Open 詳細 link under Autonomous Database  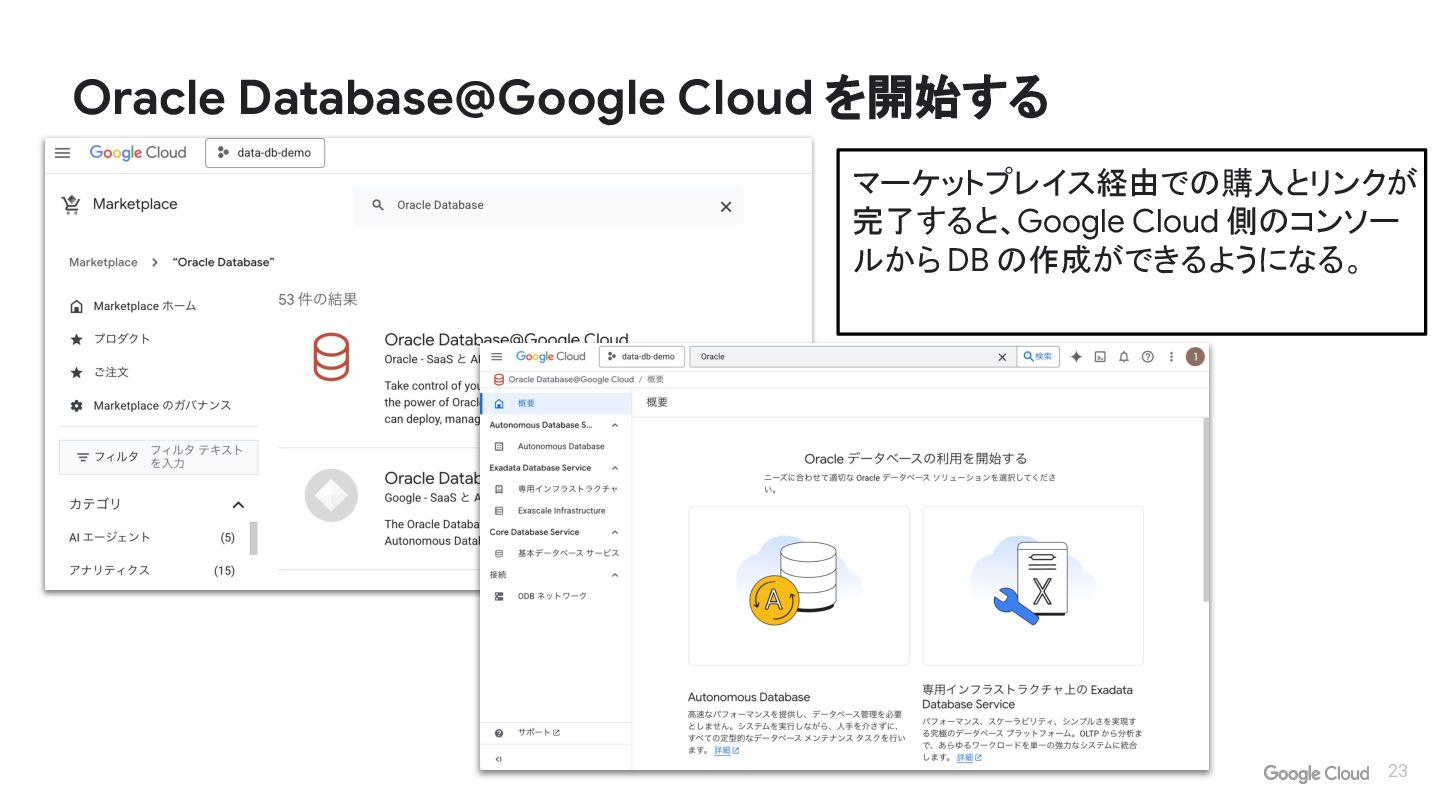pyautogui.click(x=726, y=750)
